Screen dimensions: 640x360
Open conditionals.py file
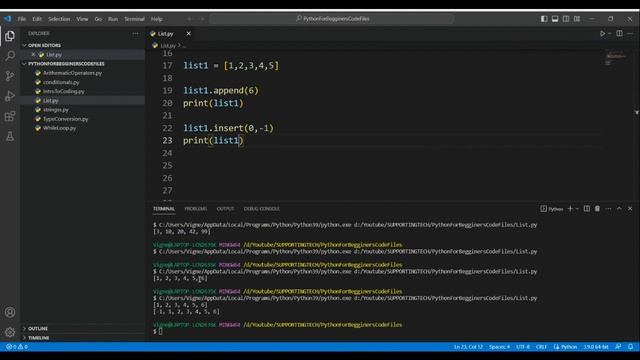(61, 82)
